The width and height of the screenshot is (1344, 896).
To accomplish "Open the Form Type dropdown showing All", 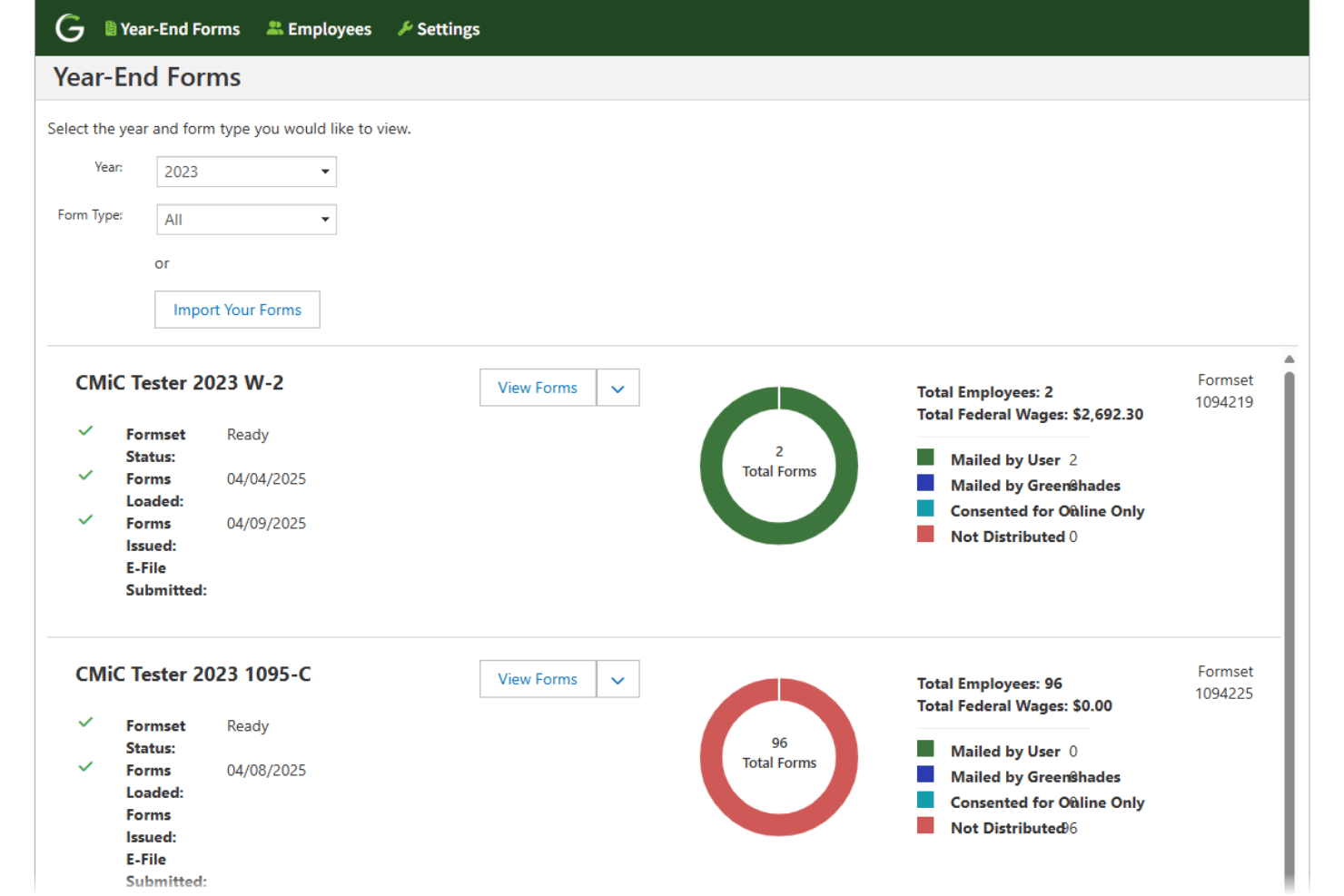I will tap(246, 220).
